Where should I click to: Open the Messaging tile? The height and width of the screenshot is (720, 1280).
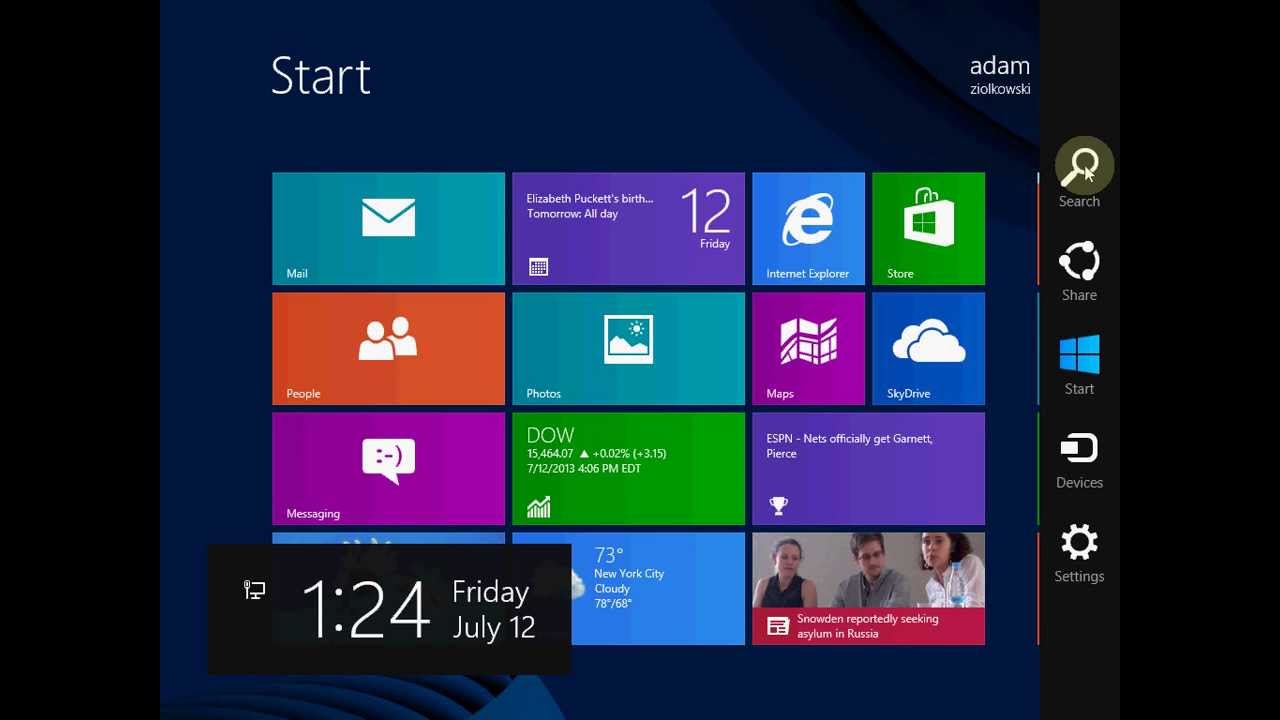tap(388, 469)
